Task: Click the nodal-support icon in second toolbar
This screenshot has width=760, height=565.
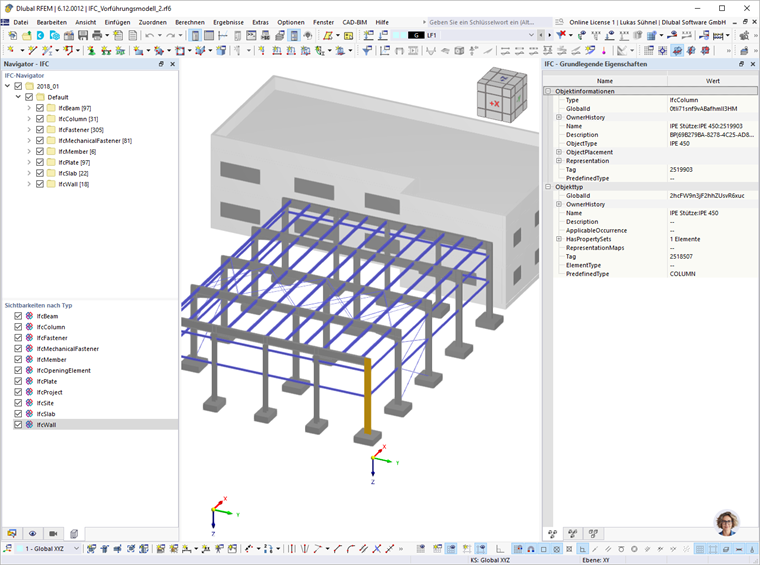Action: pos(91,50)
